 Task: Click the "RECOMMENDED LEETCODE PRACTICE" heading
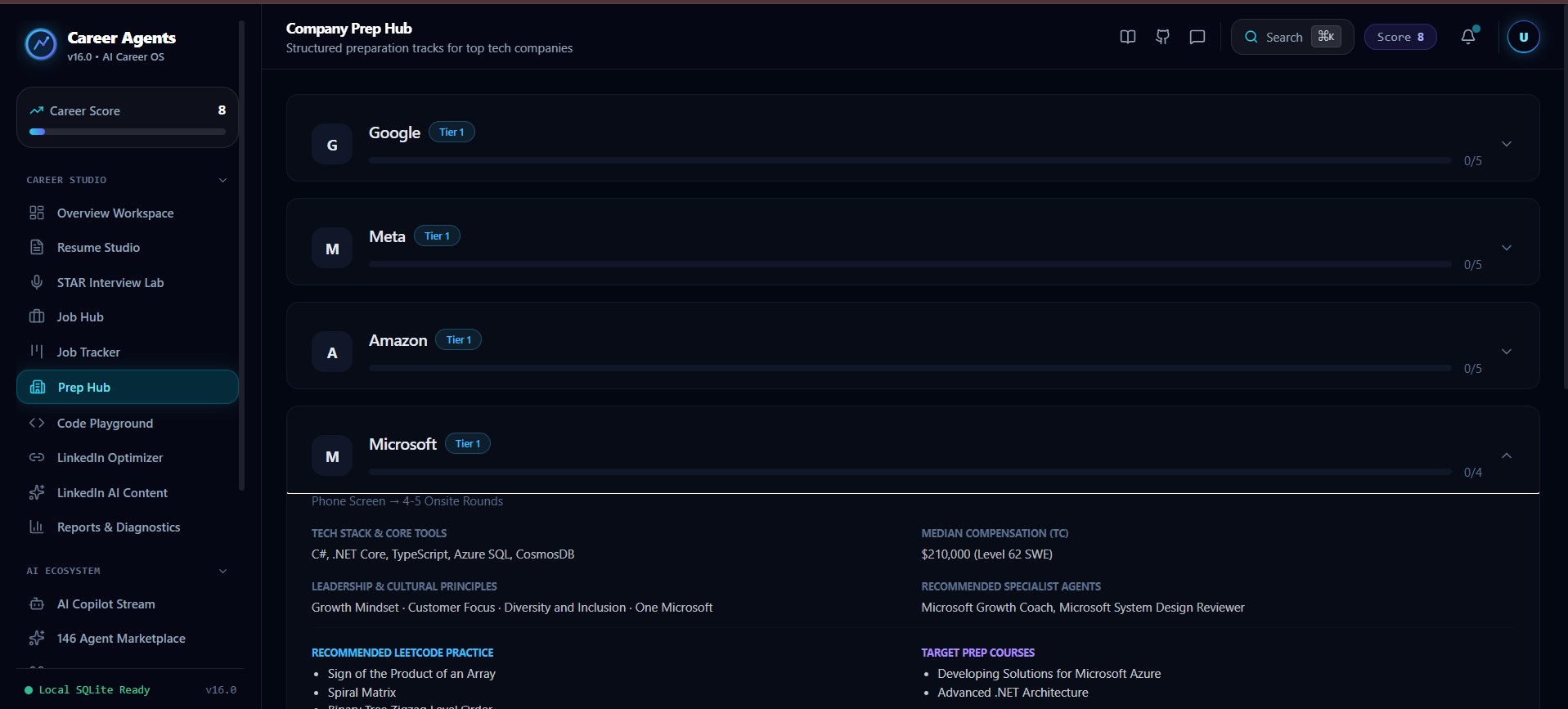pyautogui.click(x=402, y=653)
